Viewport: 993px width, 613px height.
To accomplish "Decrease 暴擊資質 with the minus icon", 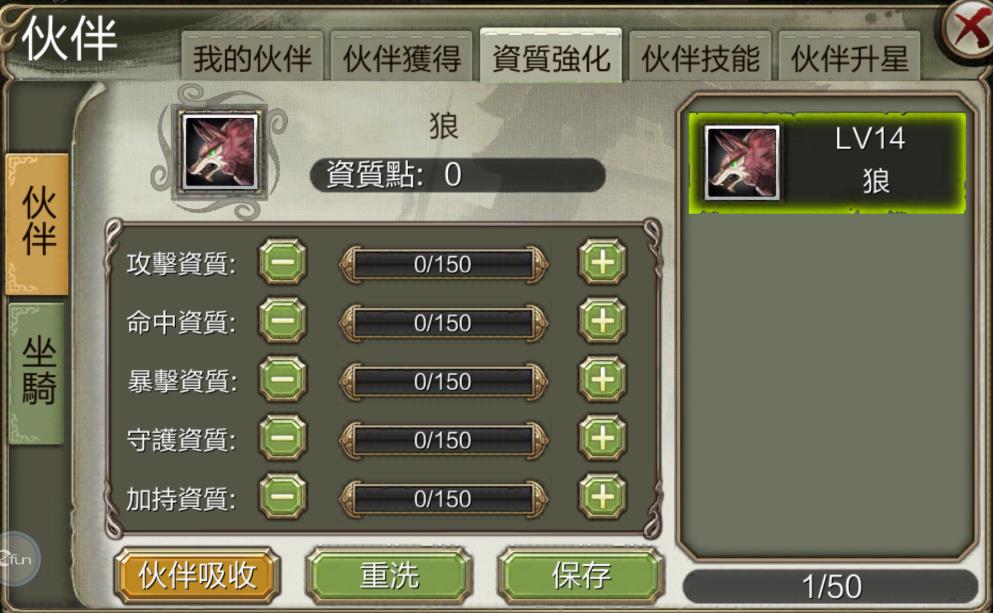I will pos(282,379).
